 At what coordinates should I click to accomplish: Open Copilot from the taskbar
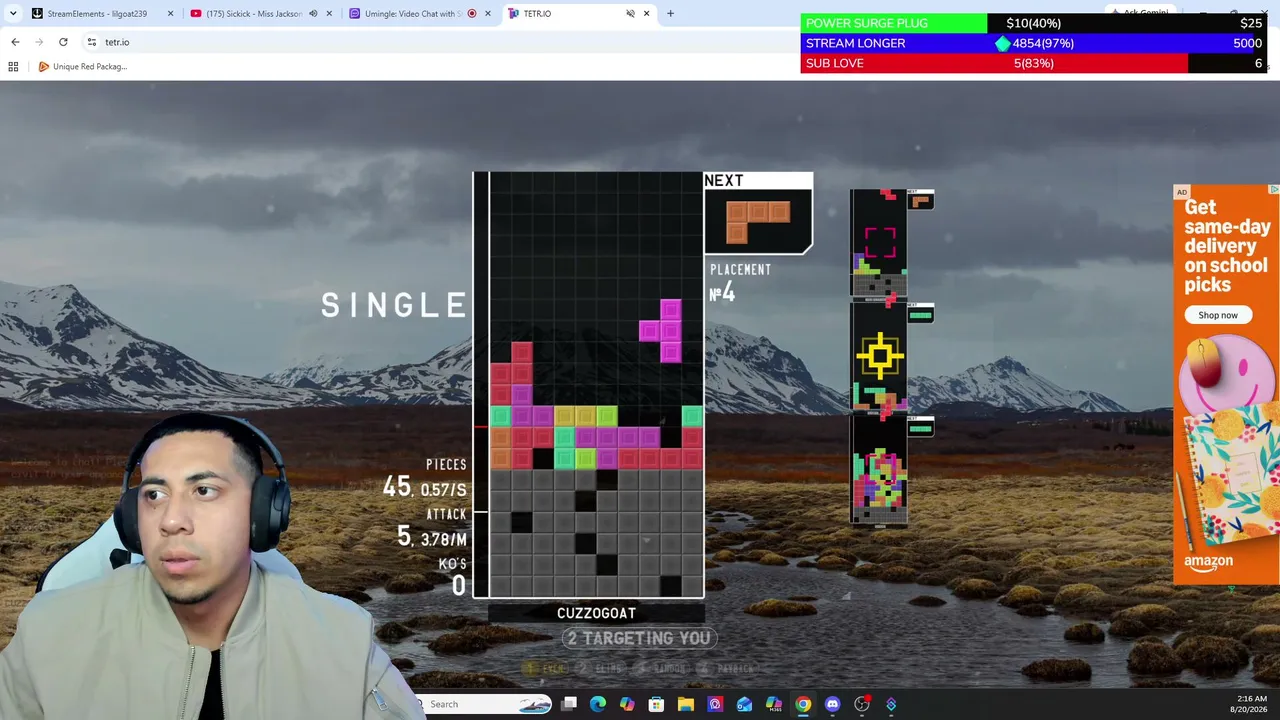627,704
